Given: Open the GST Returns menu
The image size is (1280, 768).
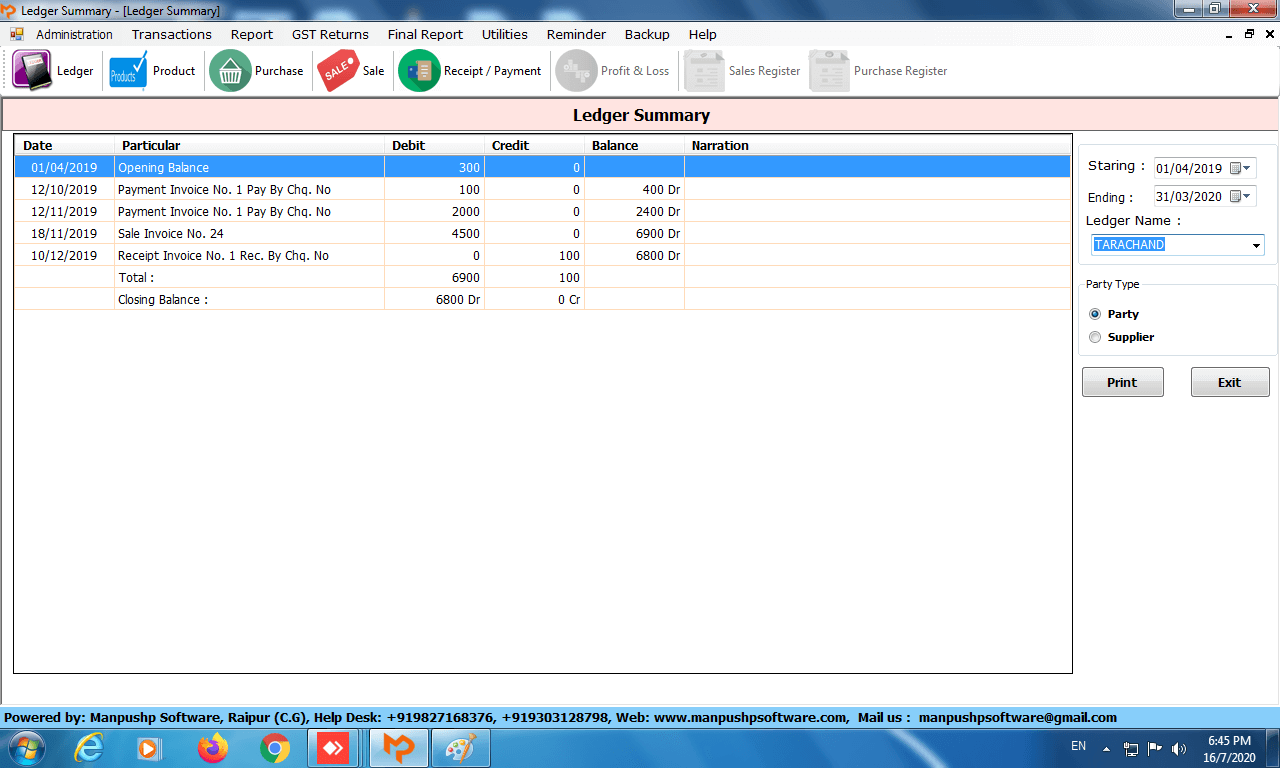Looking at the screenshot, I should (x=330, y=34).
